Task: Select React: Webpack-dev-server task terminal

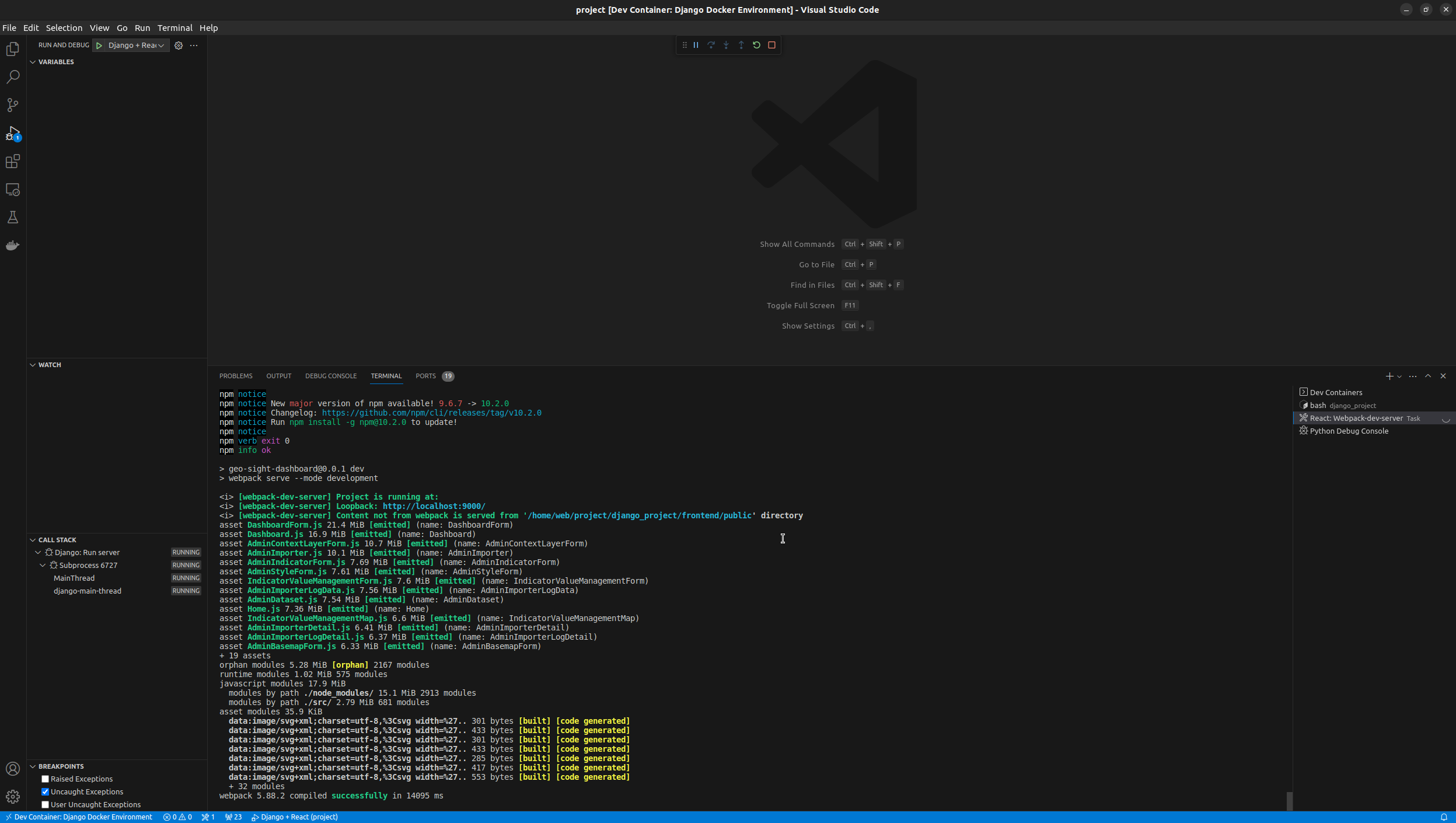Action: coord(1373,419)
